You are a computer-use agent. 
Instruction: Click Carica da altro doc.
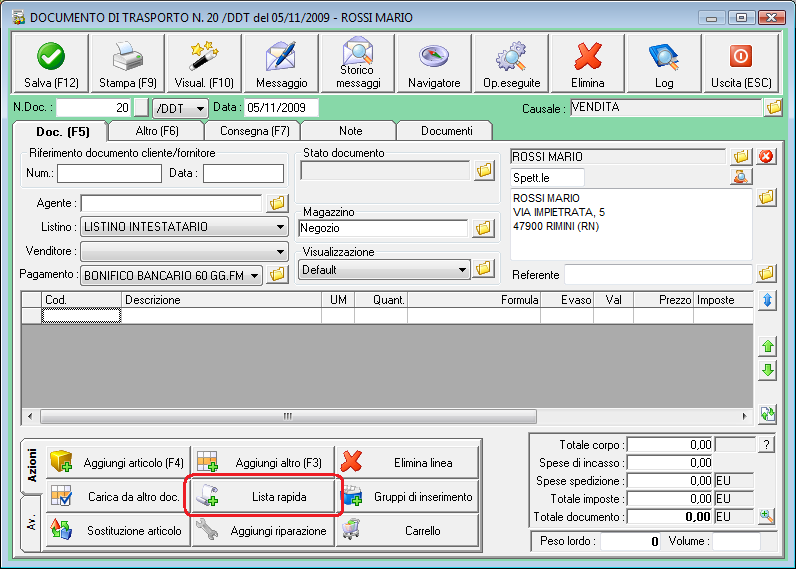(118, 496)
